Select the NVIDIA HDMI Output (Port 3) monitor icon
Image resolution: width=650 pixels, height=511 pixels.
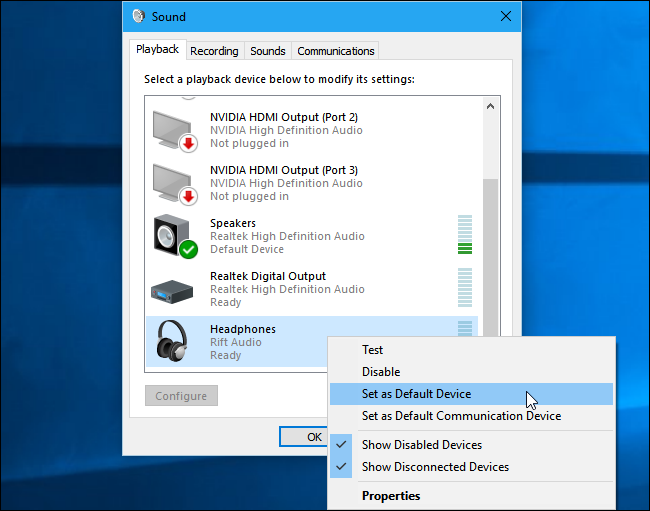click(x=174, y=183)
